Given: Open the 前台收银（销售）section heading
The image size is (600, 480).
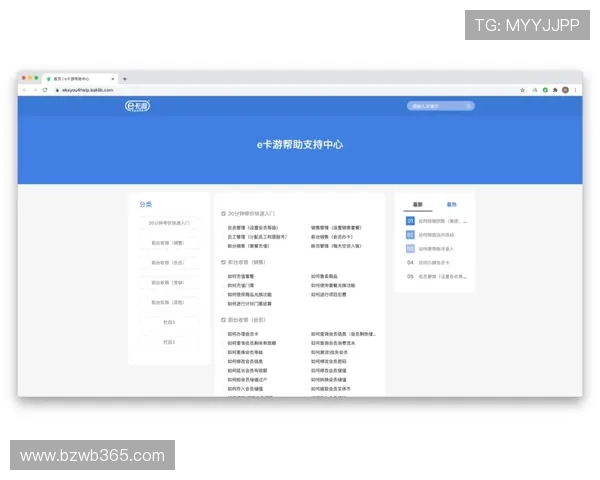Looking at the screenshot, I should [247, 262].
